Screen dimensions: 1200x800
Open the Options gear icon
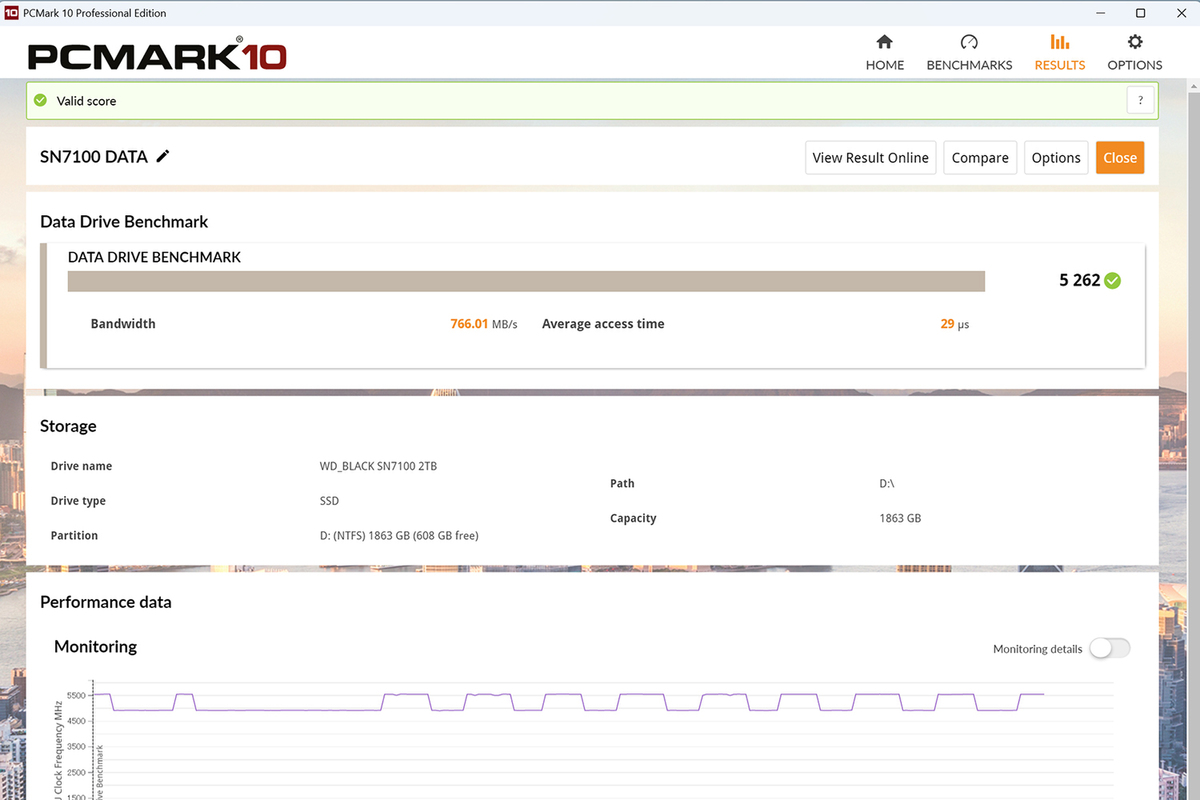click(1134, 42)
